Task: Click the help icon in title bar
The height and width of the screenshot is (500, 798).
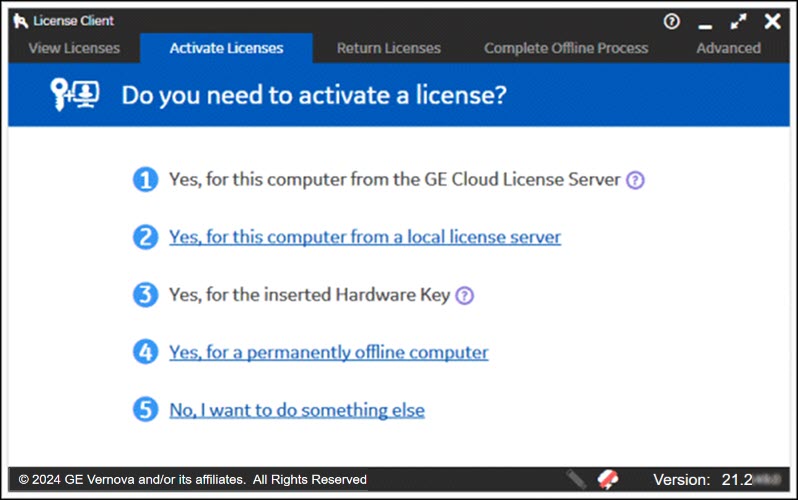Action: 672,21
